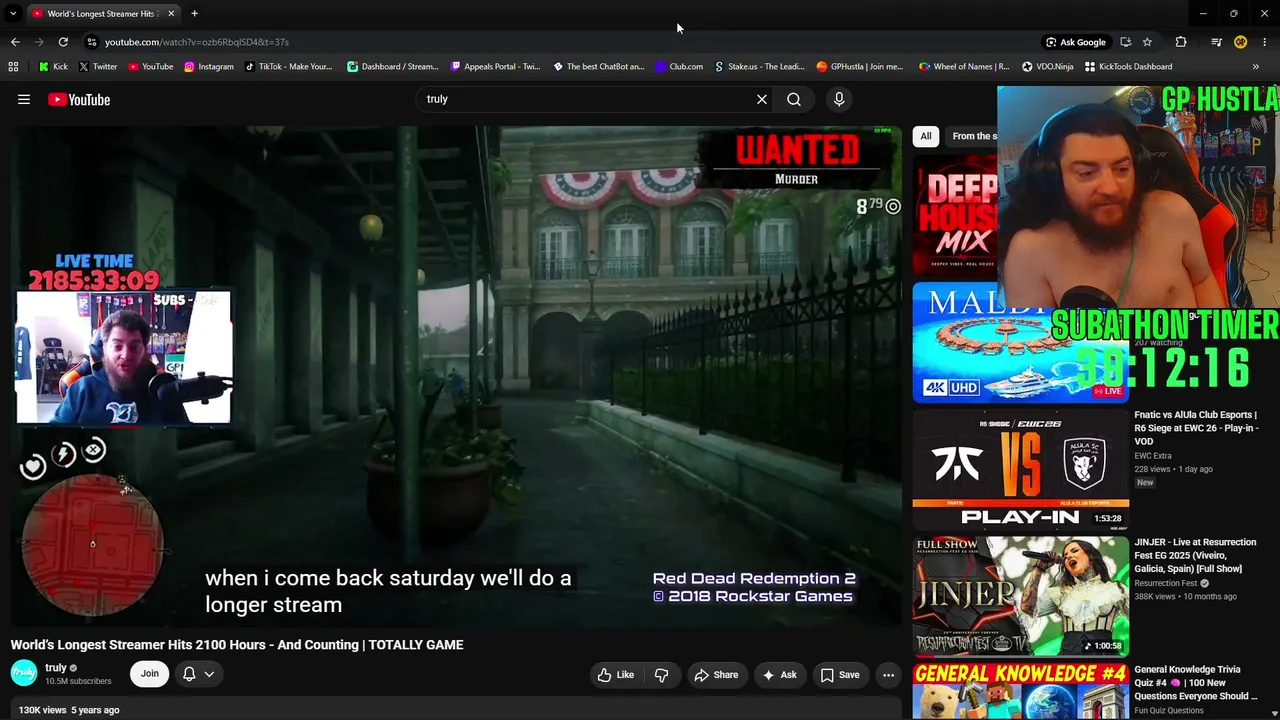The height and width of the screenshot is (720, 1280).
Task: Open the truly channel avatar
Action: pos(24,673)
